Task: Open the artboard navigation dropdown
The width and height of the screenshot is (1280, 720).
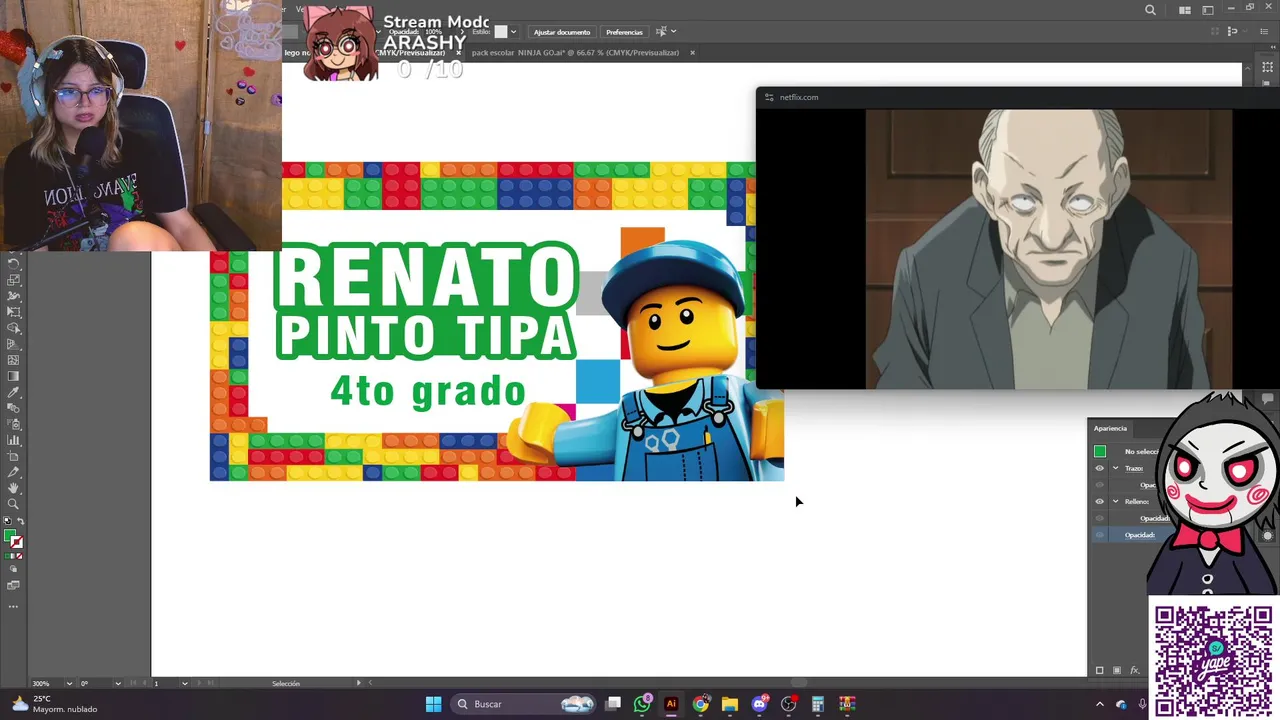Action: coord(185,683)
